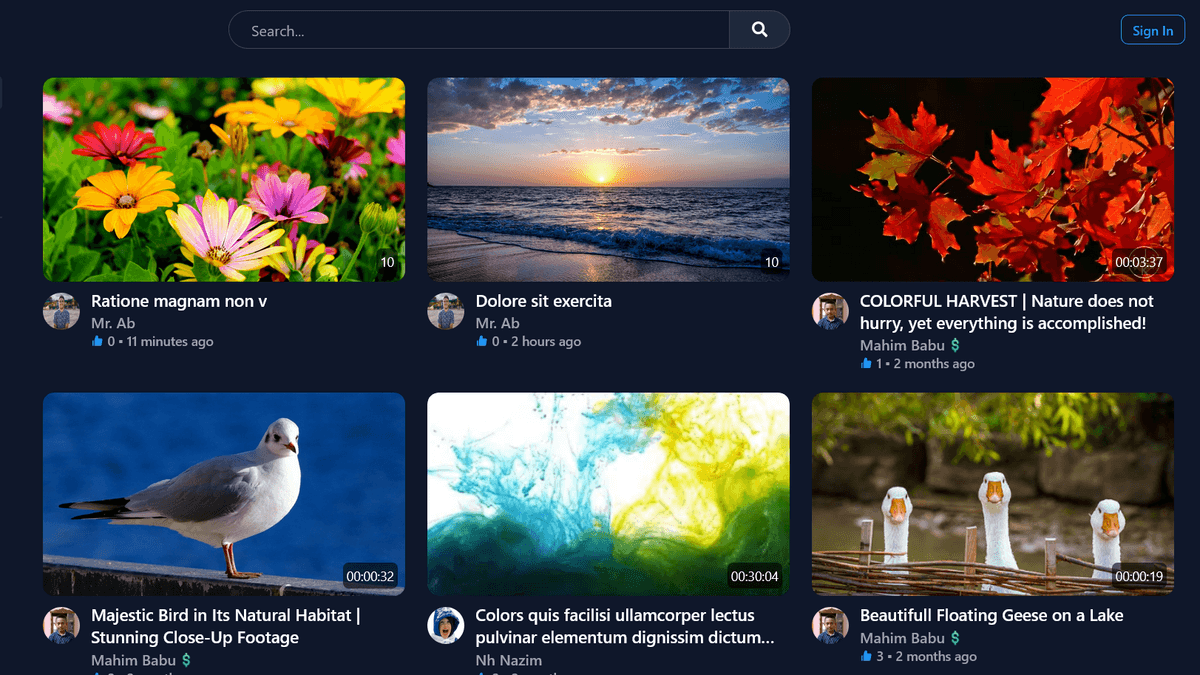Open the three geese video thumbnail
This screenshot has width=1200, height=675.
pyautogui.click(x=993, y=494)
